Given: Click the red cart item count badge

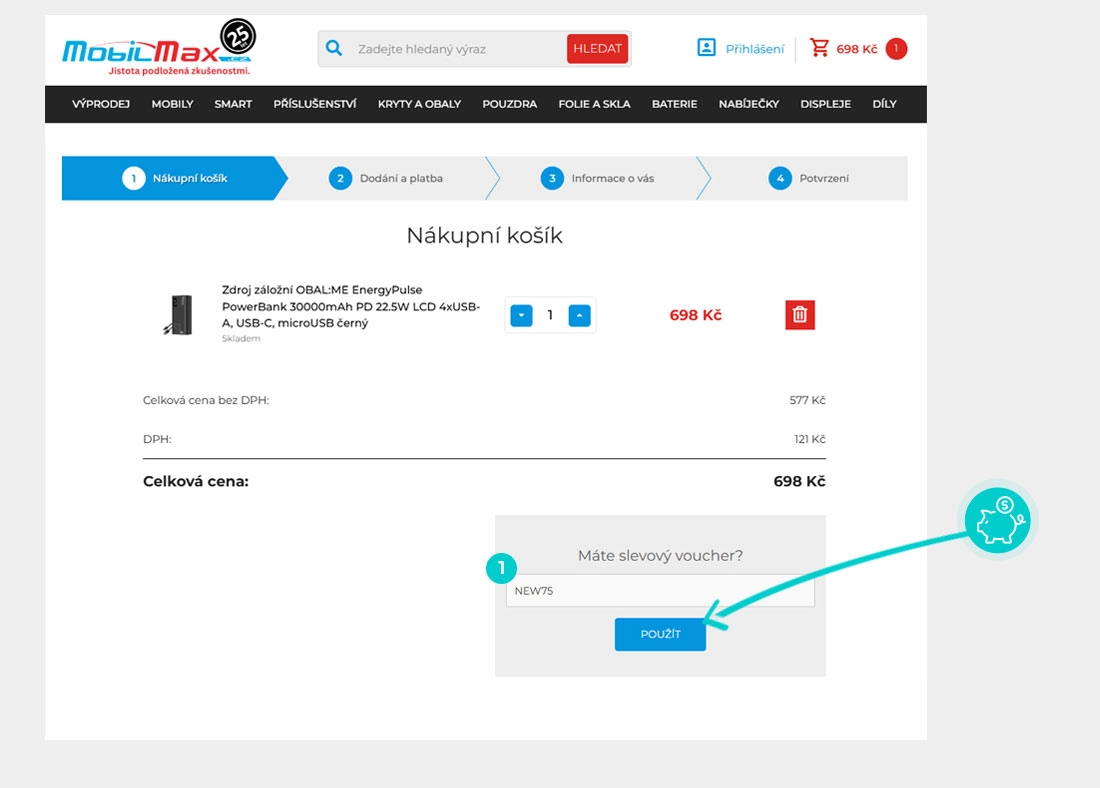Looking at the screenshot, I should coord(896,49).
